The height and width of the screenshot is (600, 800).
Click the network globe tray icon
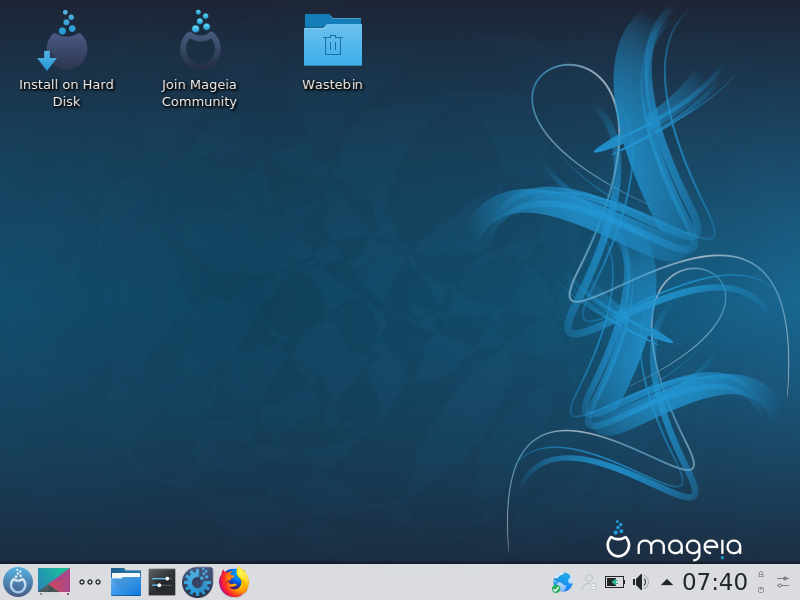click(x=562, y=582)
